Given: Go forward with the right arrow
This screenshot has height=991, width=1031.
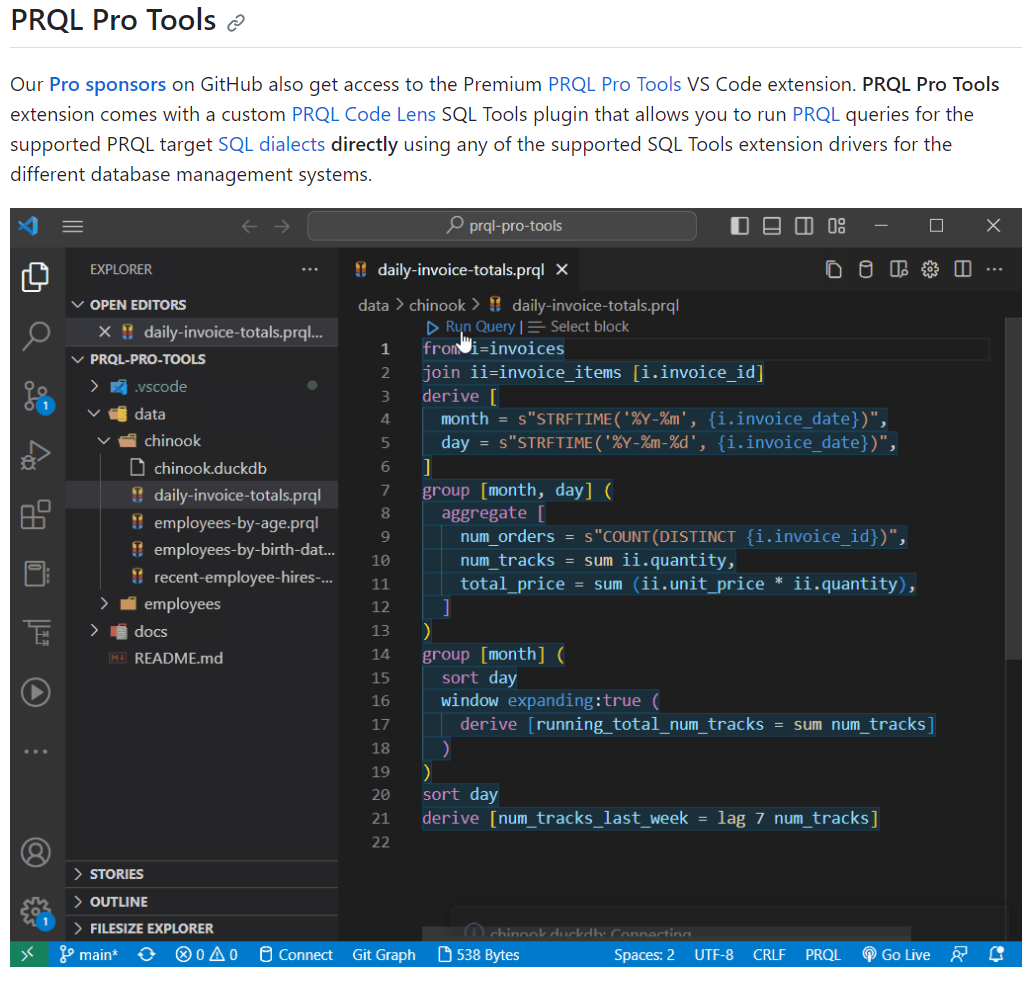Looking at the screenshot, I should 282,226.
